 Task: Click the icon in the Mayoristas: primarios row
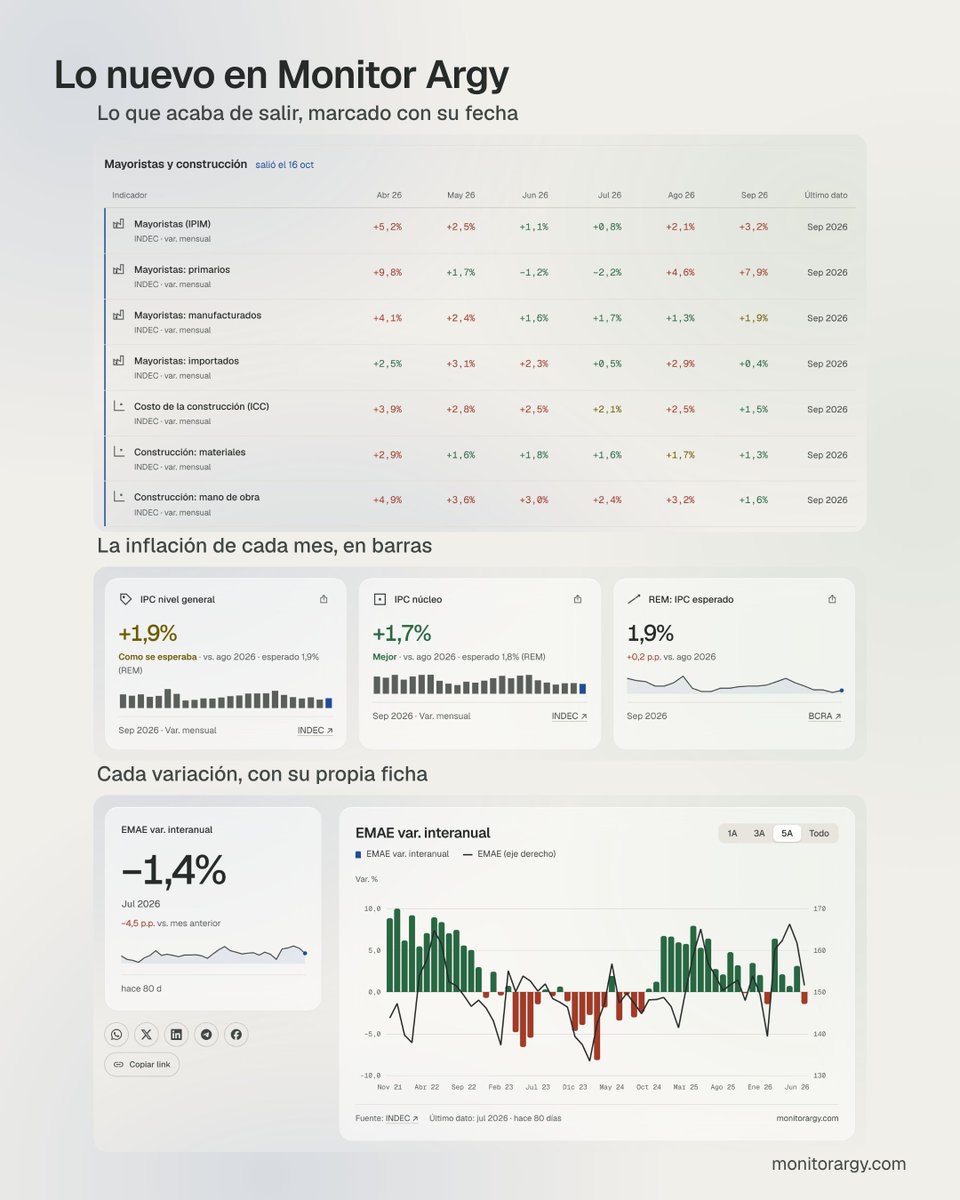point(118,269)
